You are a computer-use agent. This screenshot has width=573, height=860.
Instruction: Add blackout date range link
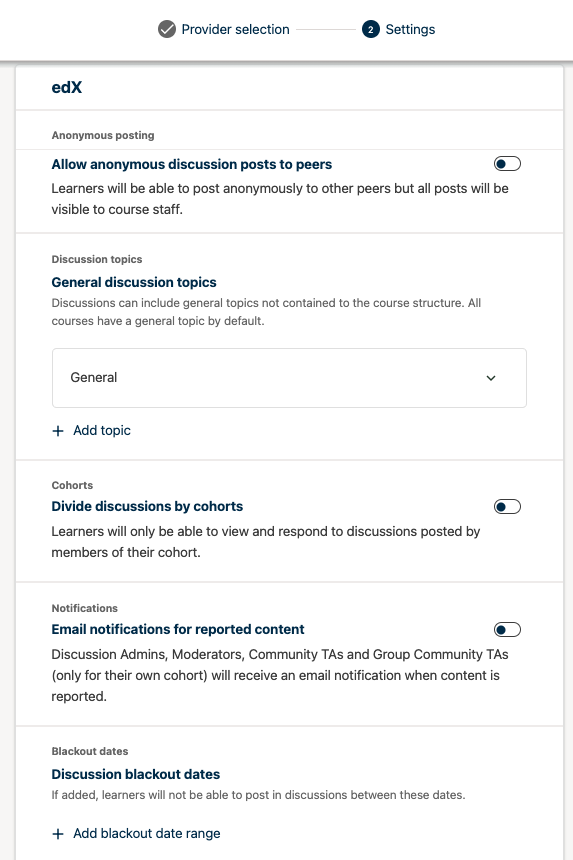tap(147, 833)
